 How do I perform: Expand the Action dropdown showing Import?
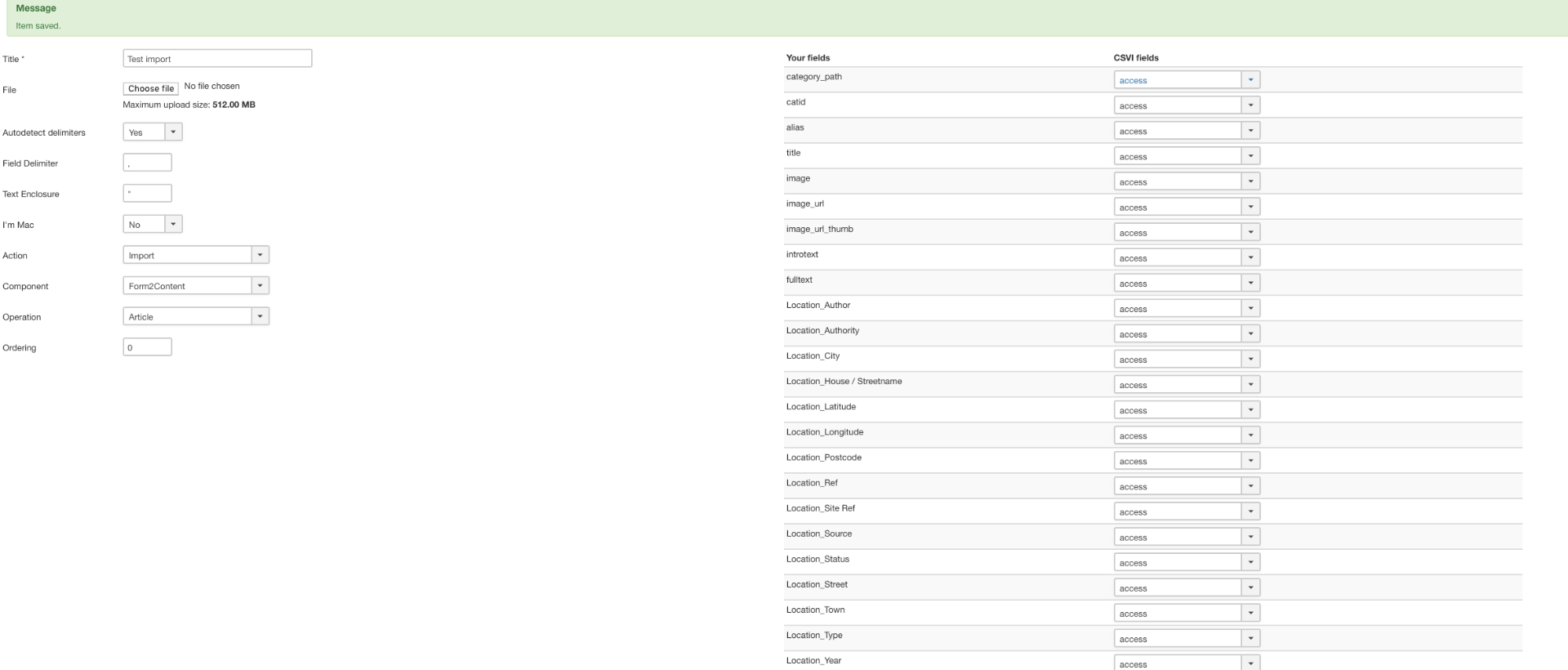point(196,255)
